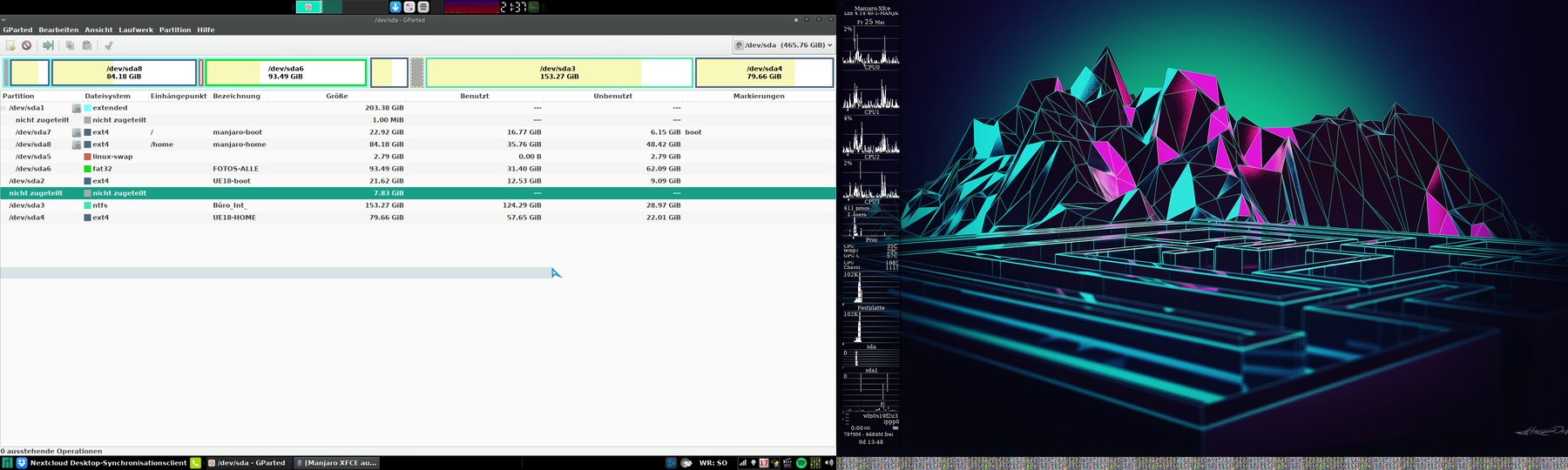Switch to Nextcloud Desktop-Synchronisationsclient taskbar button
The height and width of the screenshot is (470, 1568).
tap(100, 463)
